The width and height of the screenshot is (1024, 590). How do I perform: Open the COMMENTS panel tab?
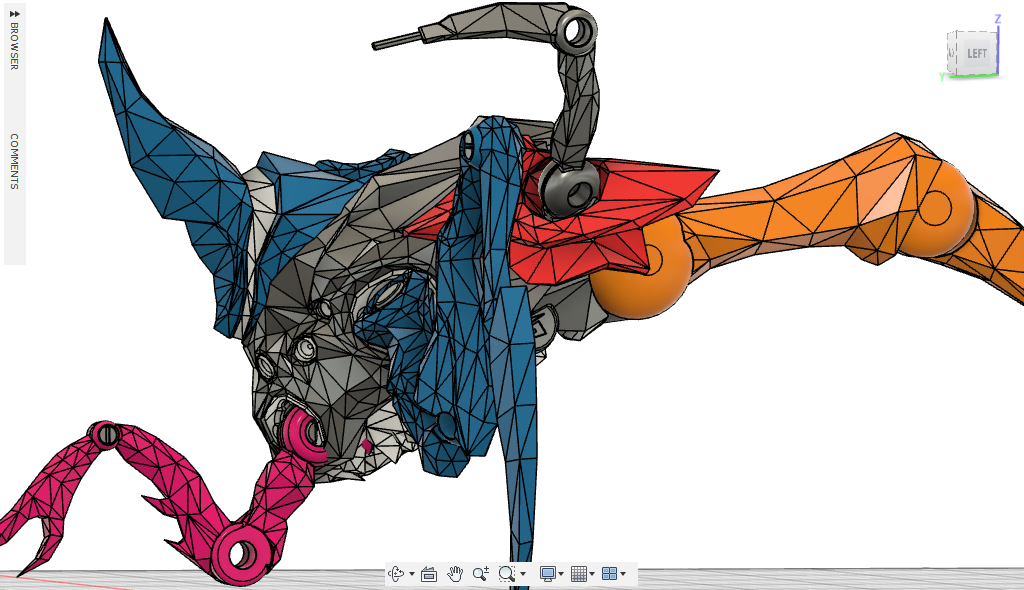click(14, 161)
